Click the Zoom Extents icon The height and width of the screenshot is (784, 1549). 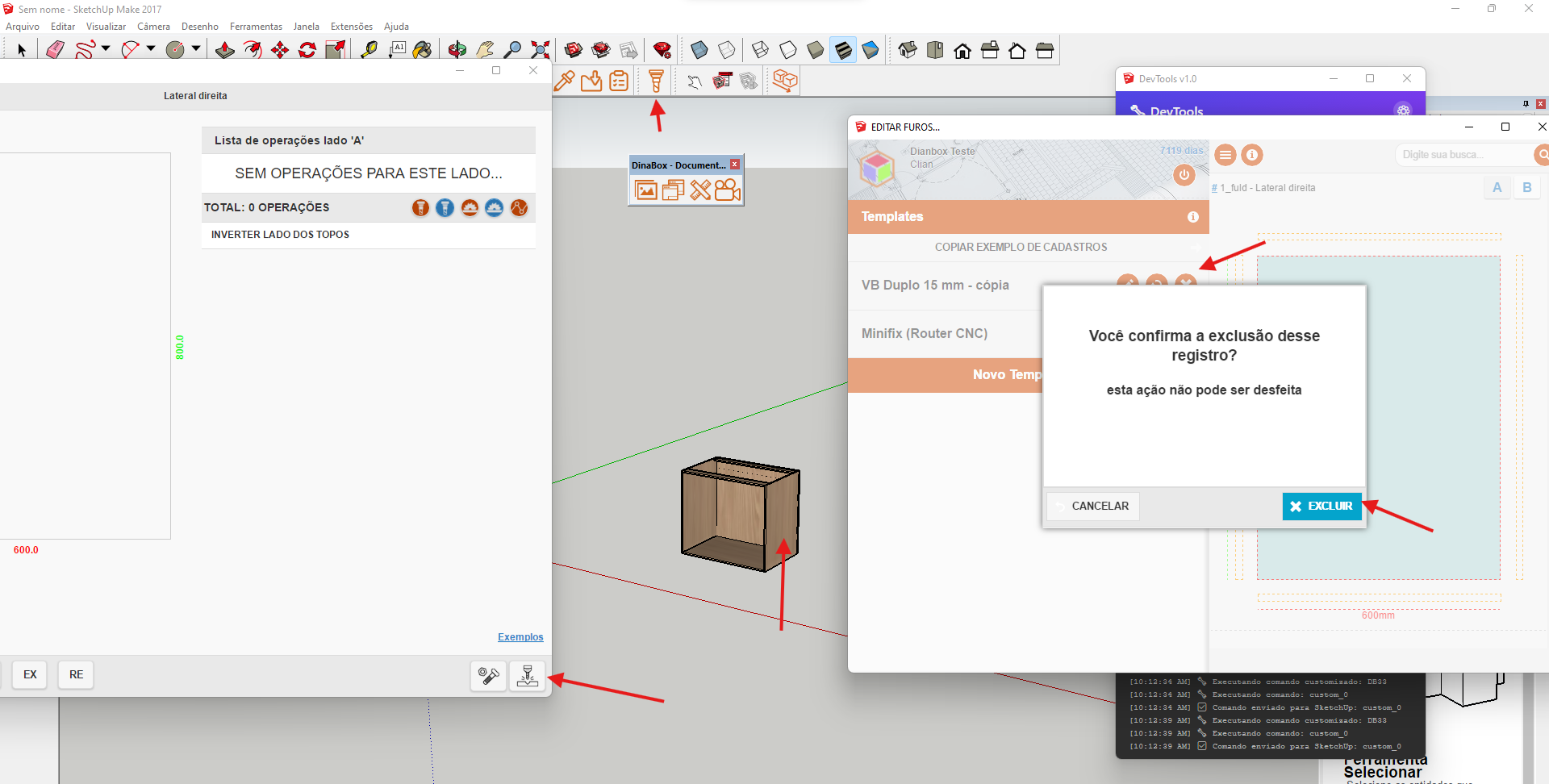click(541, 50)
